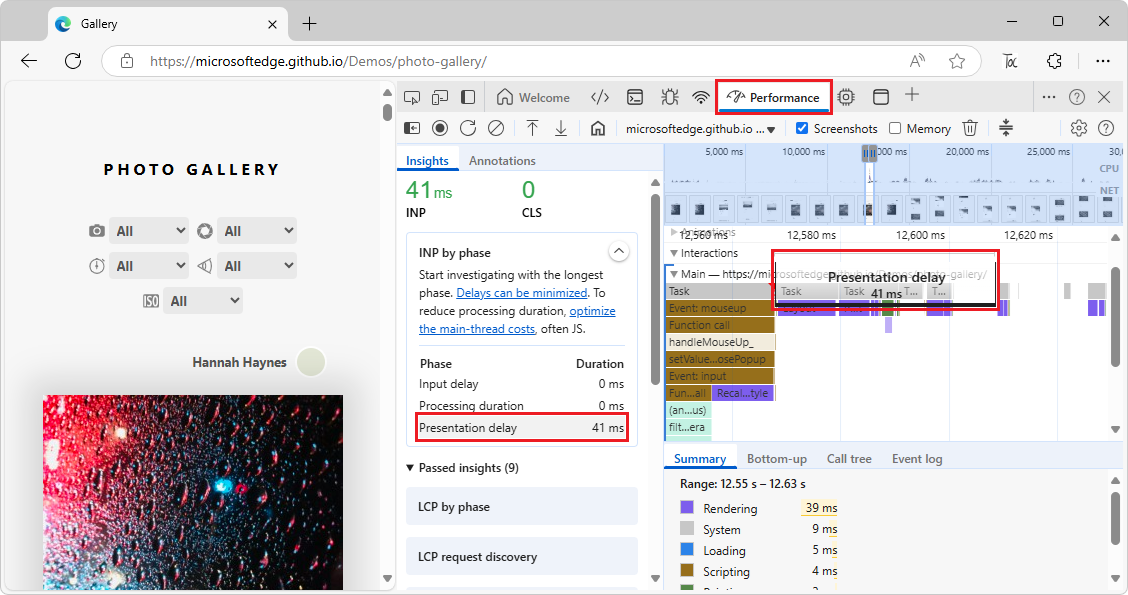This screenshot has height=595, width=1128.
Task: Collapse the INP by phase section
Action: click(x=619, y=250)
